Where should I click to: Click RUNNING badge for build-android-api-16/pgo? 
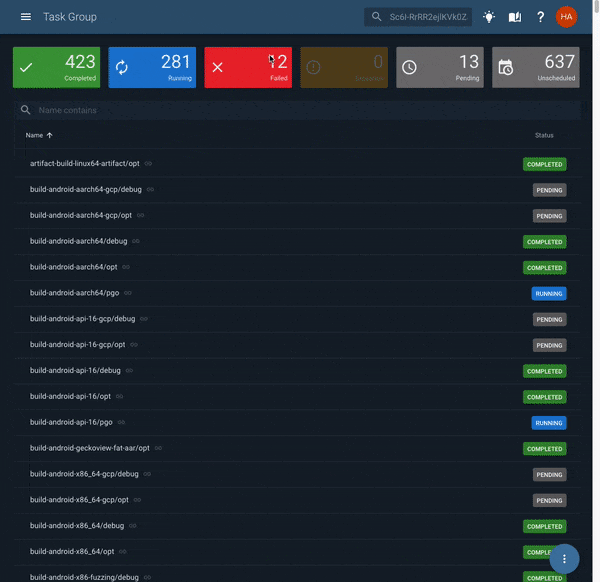pos(549,423)
